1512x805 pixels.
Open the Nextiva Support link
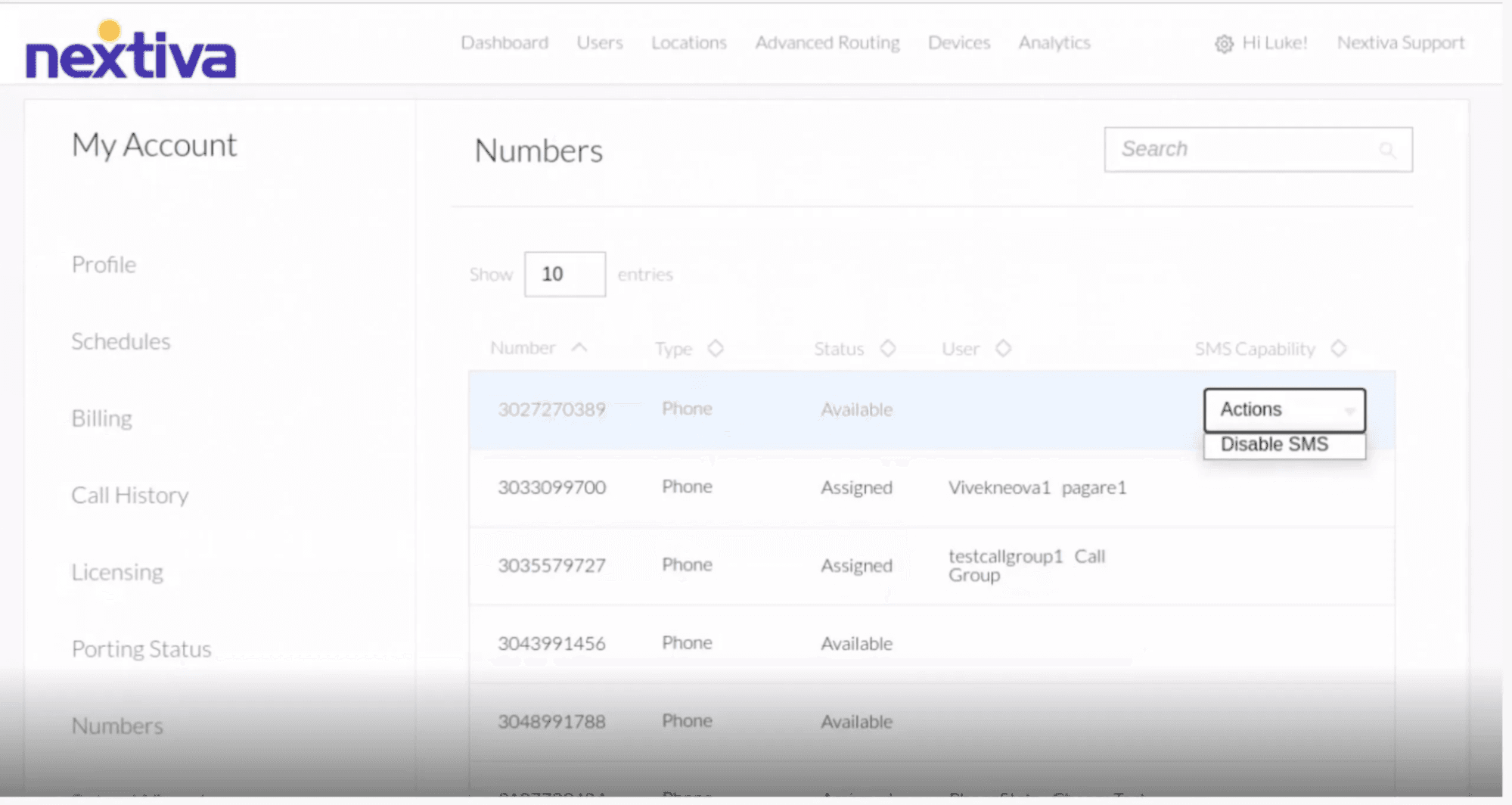click(x=1401, y=43)
